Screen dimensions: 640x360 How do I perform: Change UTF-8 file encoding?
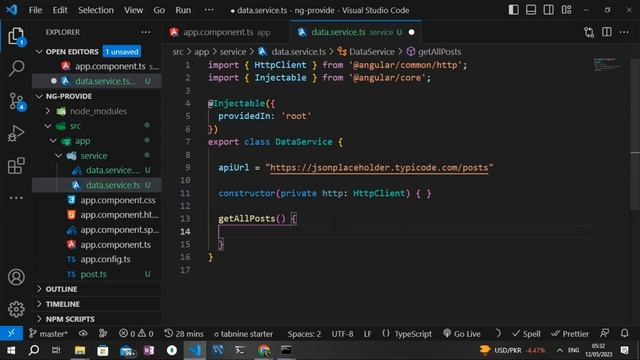[x=342, y=333]
